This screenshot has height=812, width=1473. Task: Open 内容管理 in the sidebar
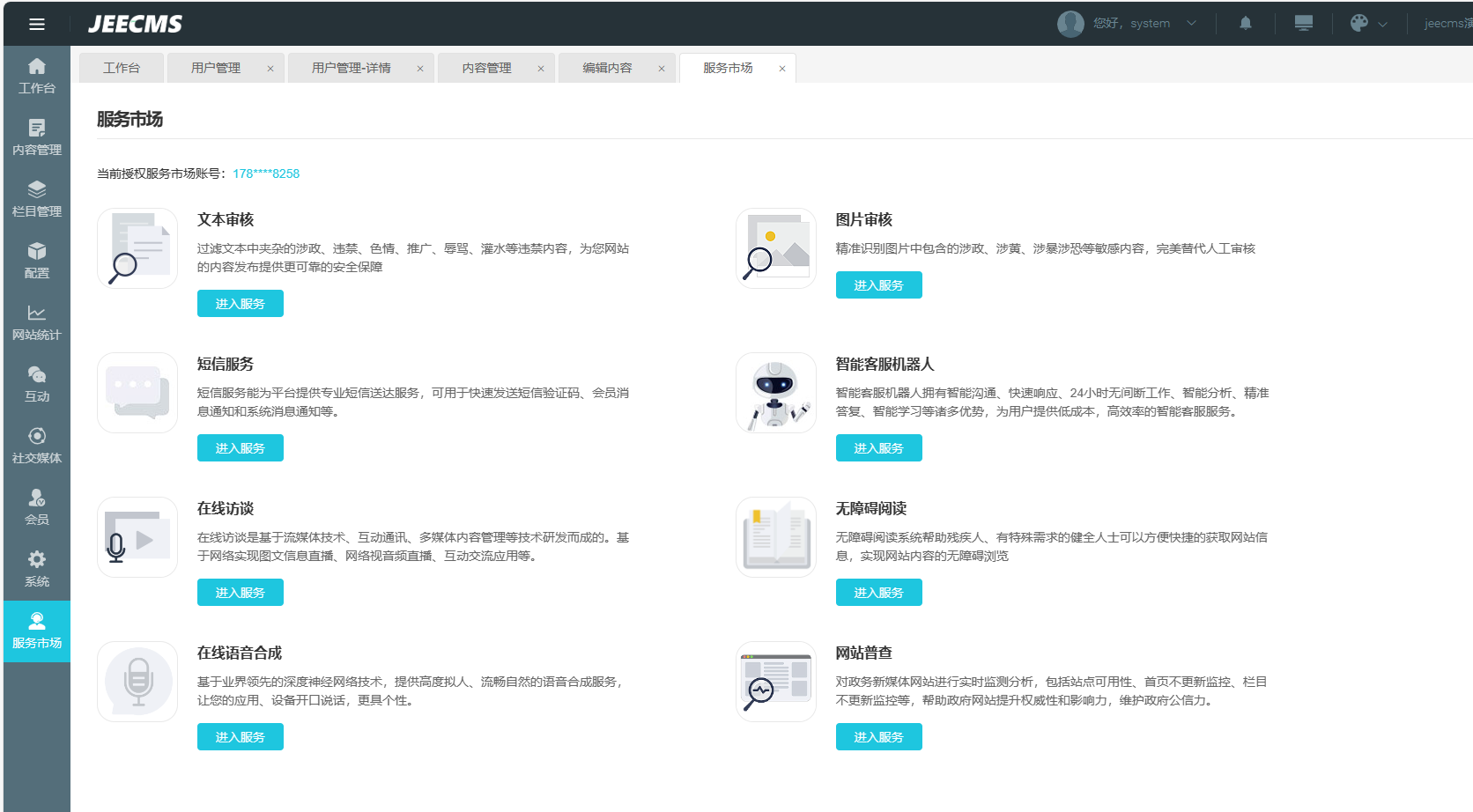coord(37,137)
